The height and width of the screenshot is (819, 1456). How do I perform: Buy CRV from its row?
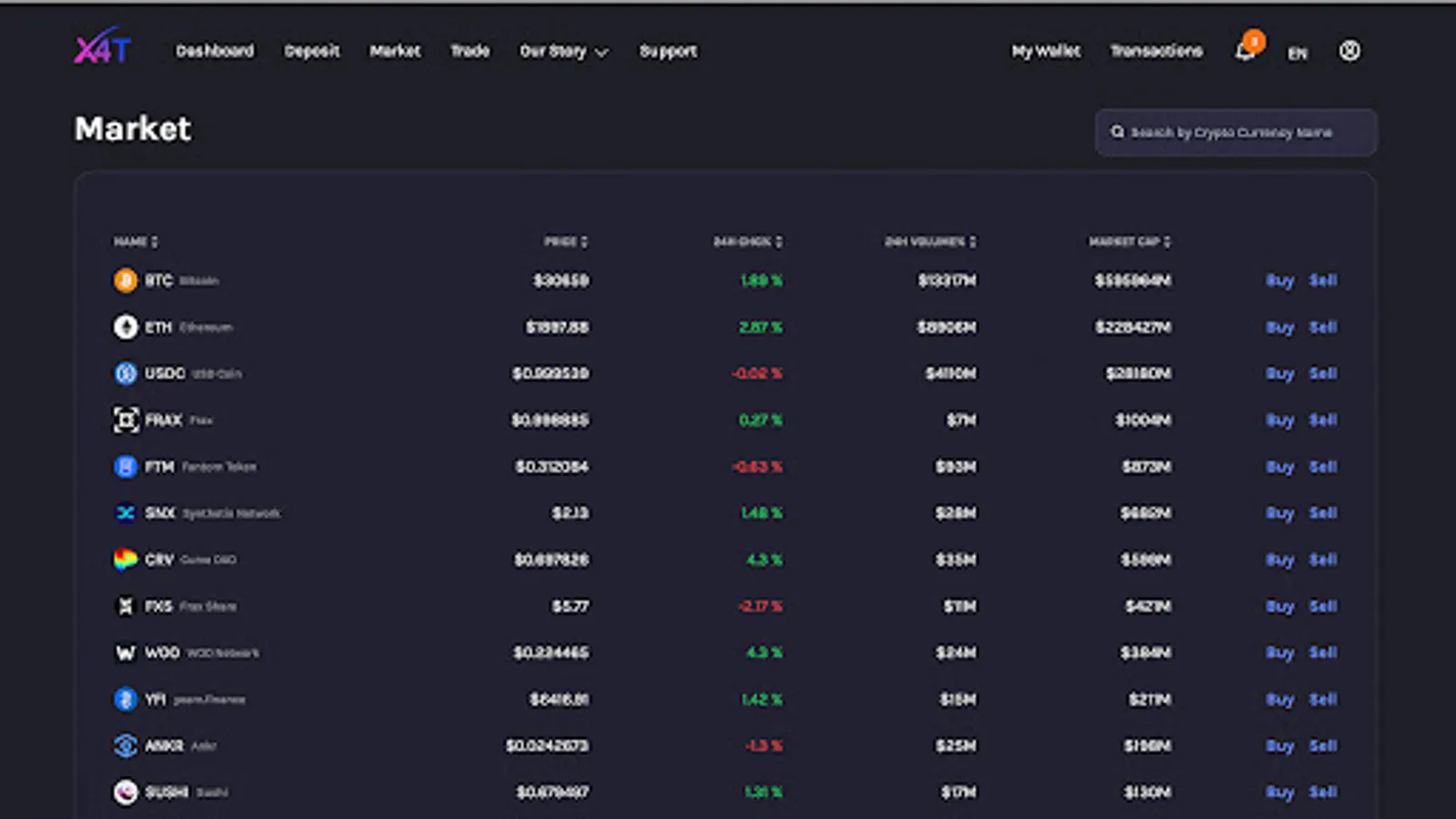[1279, 560]
